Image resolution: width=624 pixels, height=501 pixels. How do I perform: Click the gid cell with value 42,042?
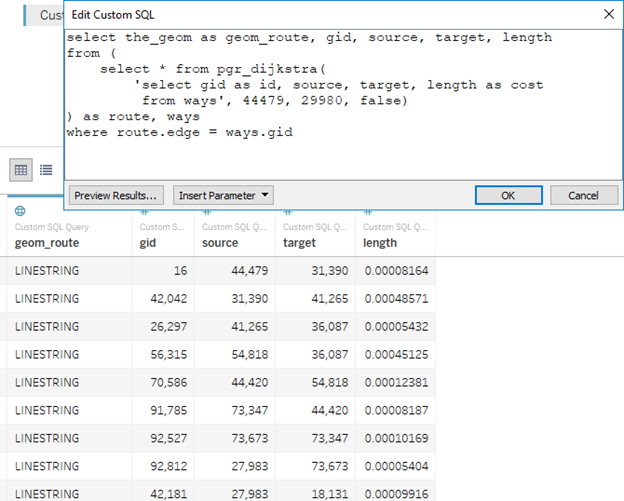point(167,298)
